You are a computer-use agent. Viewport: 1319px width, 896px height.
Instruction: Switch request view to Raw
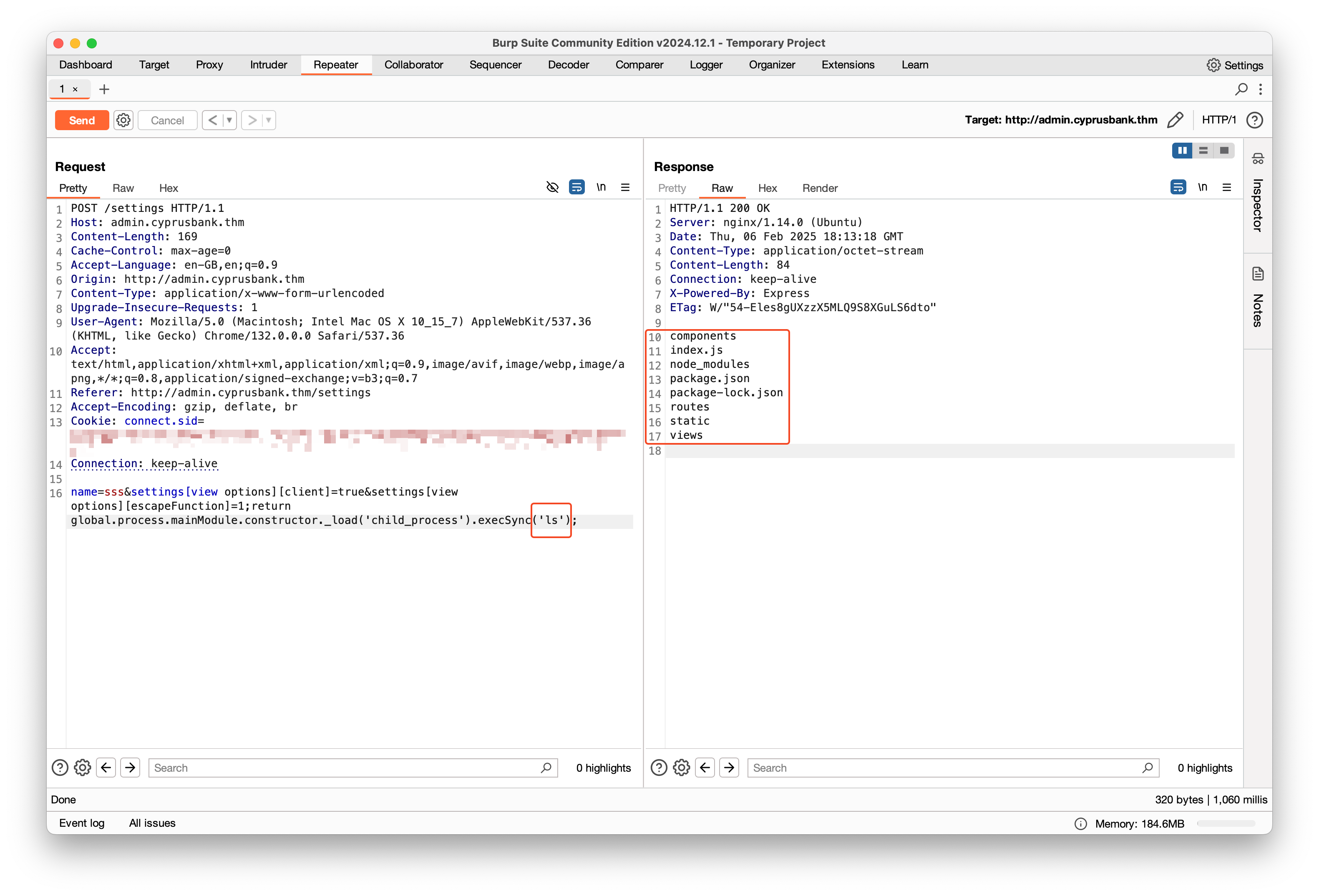click(x=123, y=188)
